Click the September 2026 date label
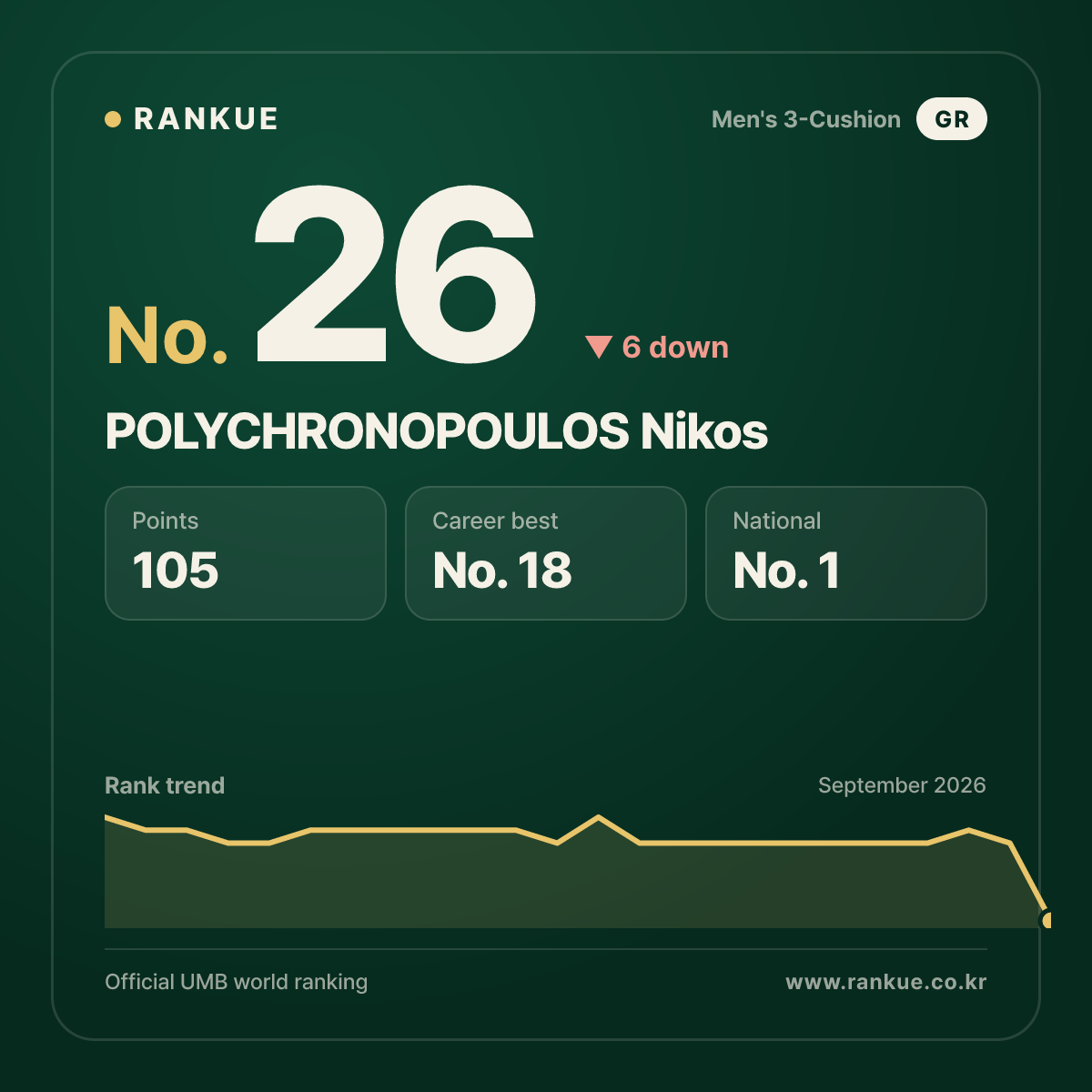The image size is (1092, 1092). pos(902,785)
